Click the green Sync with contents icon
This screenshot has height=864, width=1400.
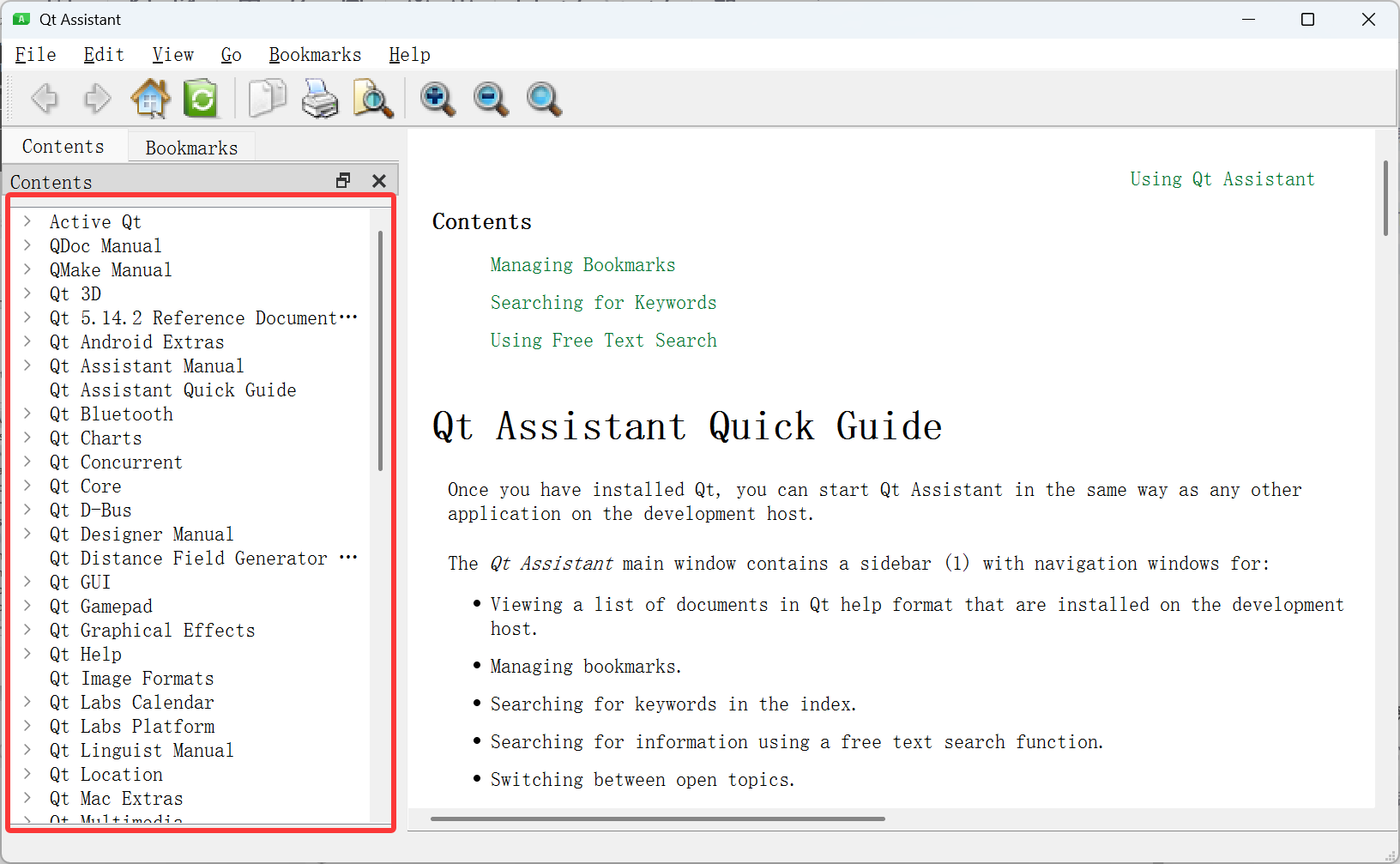click(201, 99)
